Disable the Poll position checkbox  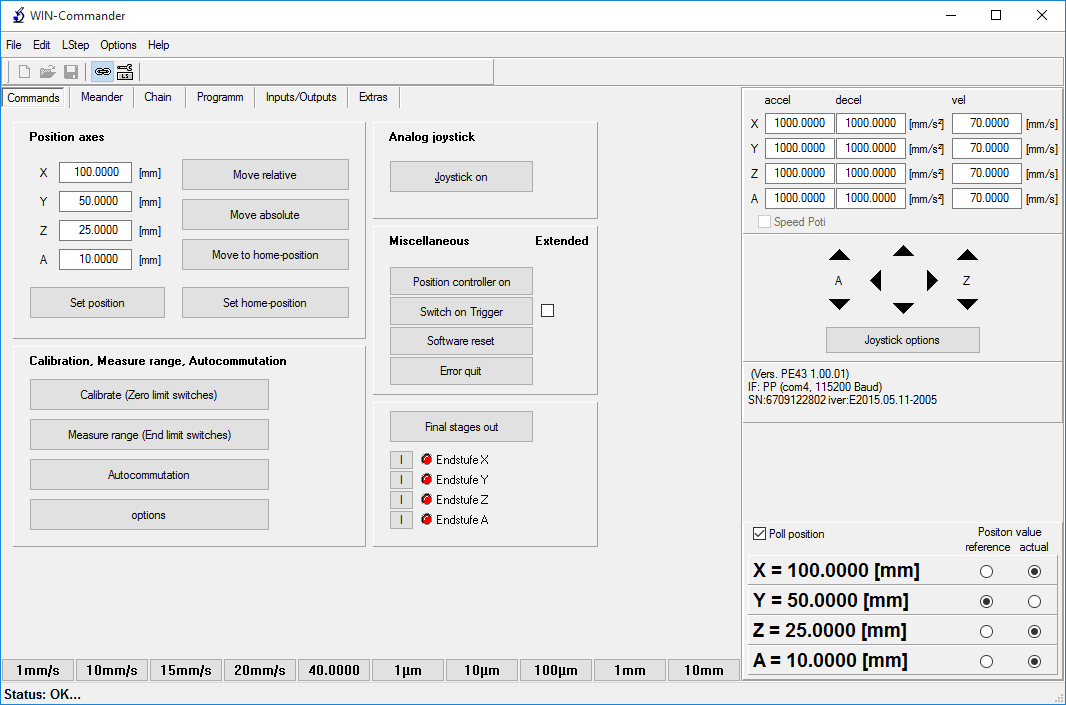[759, 534]
